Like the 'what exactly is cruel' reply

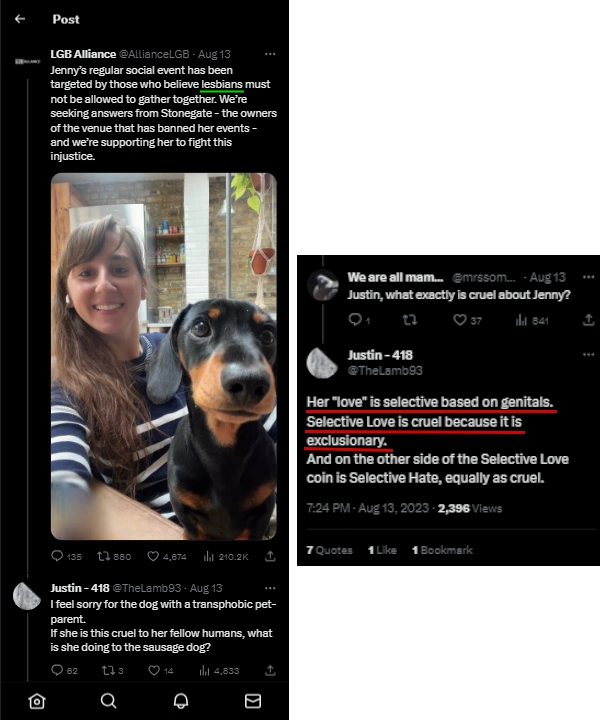(467, 320)
